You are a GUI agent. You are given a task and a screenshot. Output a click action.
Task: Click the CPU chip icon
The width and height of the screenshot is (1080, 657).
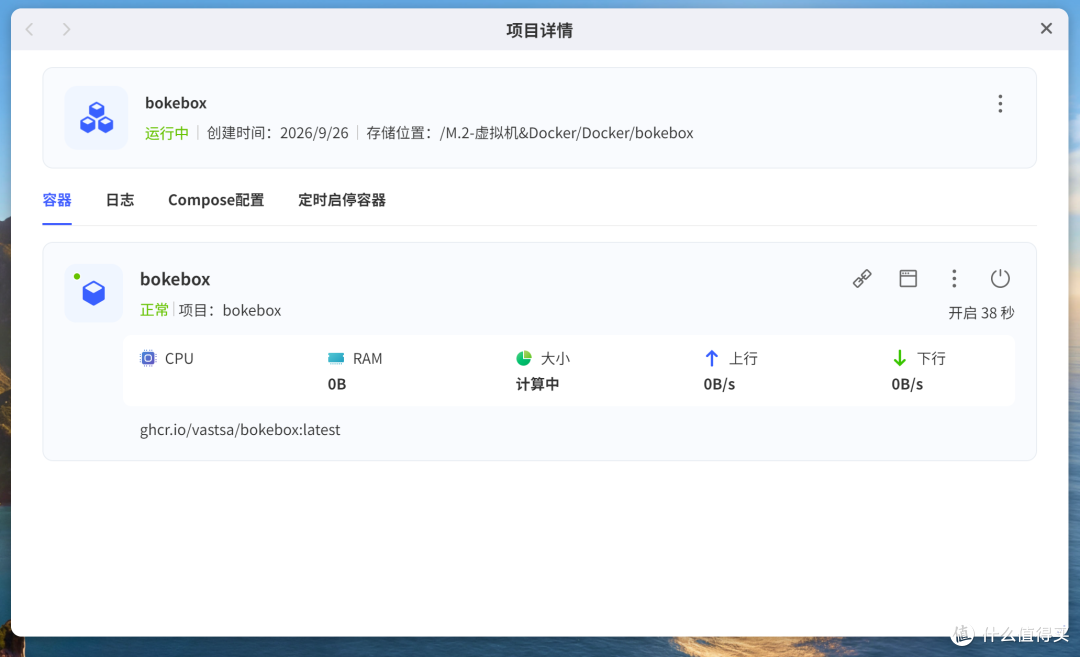pyautogui.click(x=148, y=358)
